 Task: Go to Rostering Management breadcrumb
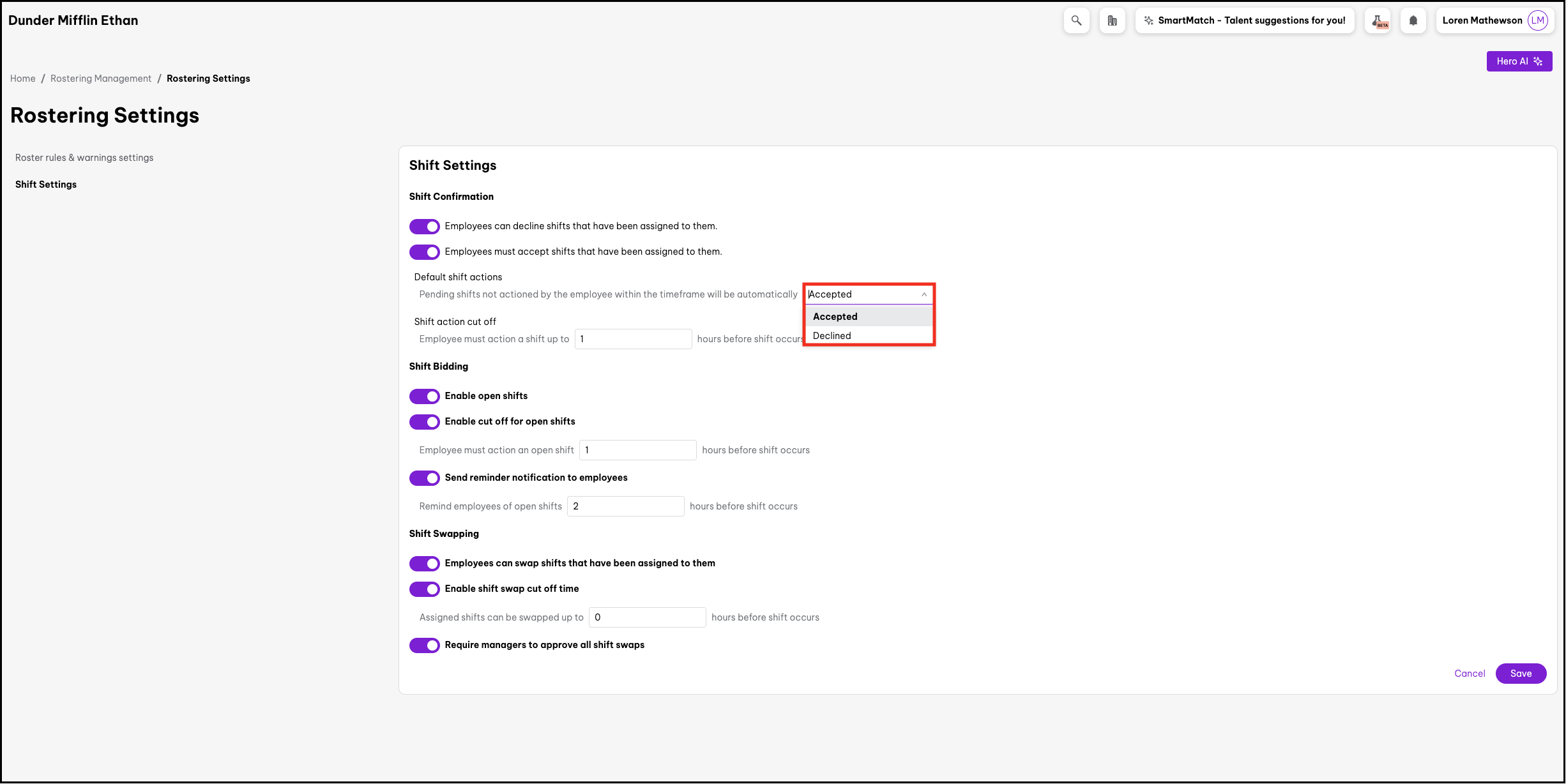(x=101, y=79)
